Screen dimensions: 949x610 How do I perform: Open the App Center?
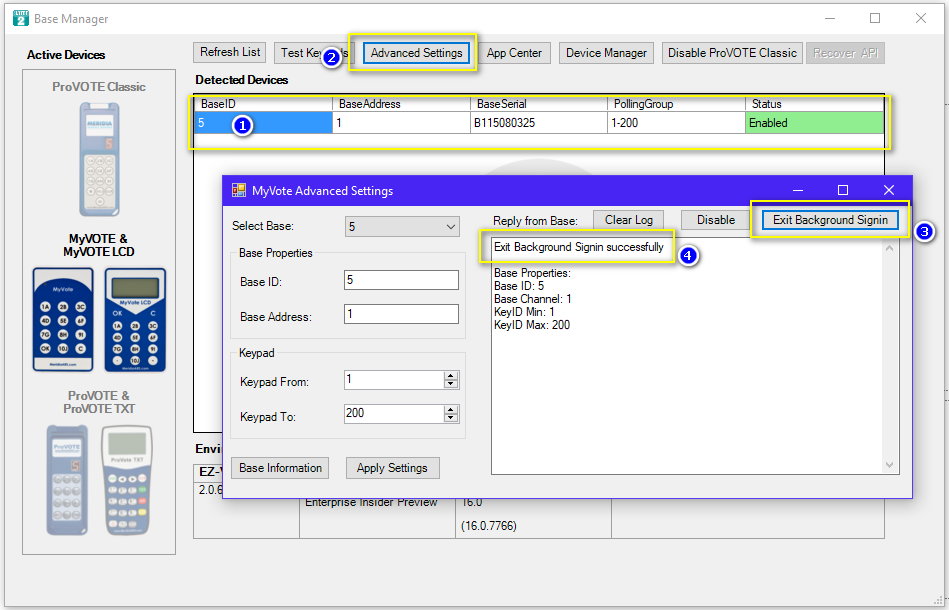point(514,53)
